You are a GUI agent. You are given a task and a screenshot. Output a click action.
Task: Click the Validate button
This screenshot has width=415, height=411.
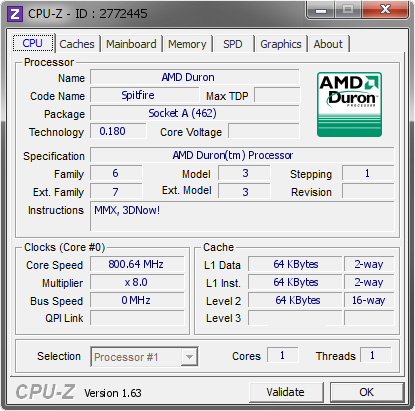286,392
